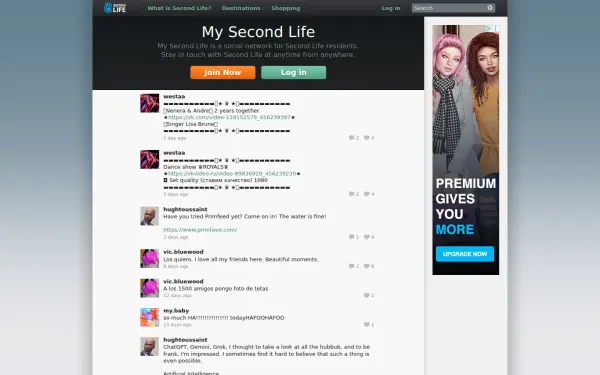This screenshot has width=600, height=375.
Task: Like vic.bluewood's 1500 amigos post
Action: point(369,295)
